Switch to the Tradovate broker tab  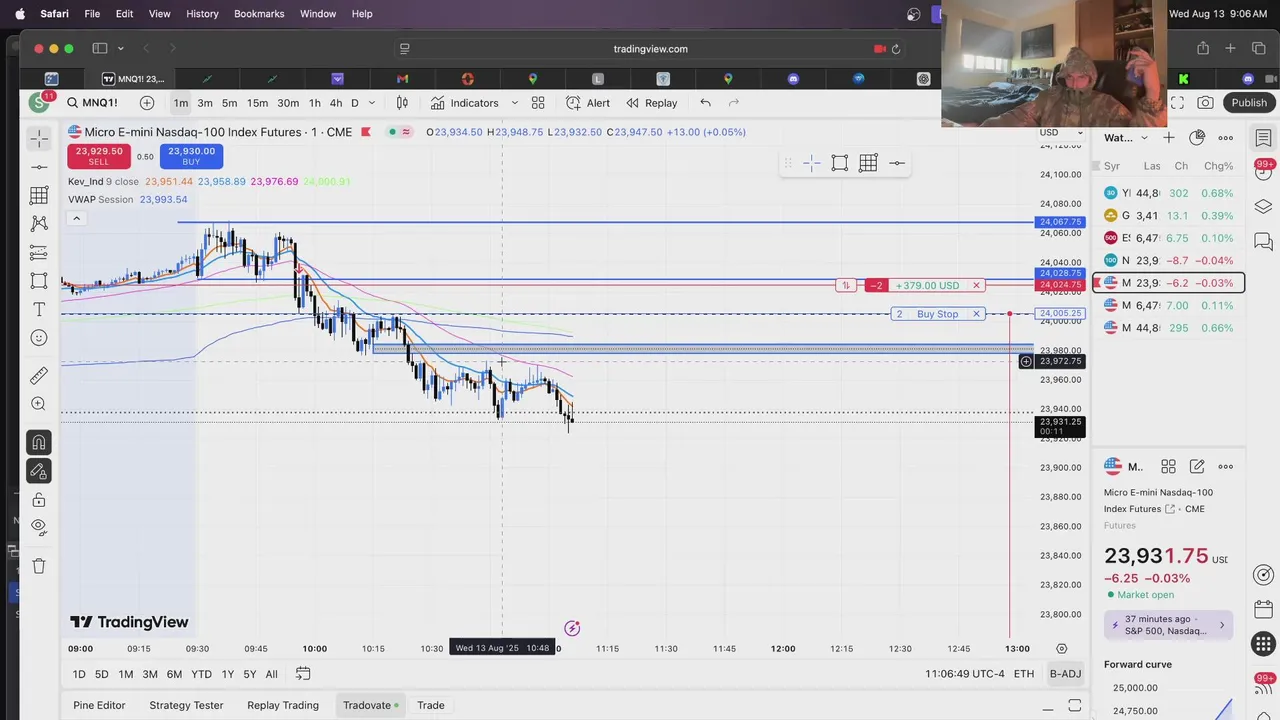[x=370, y=705]
